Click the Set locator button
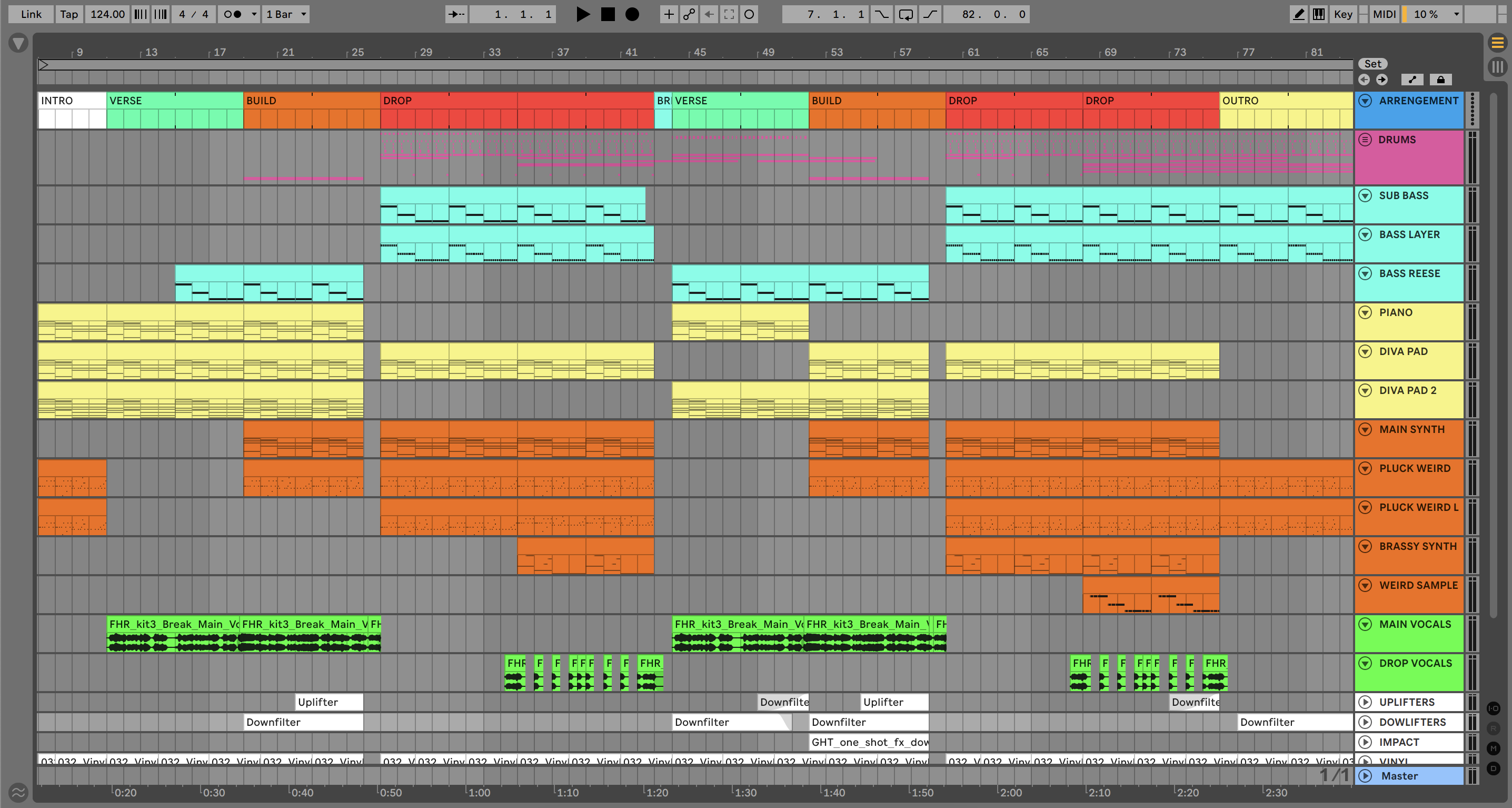The width and height of the screenshot is (1512, 808). pos(1372,64)
